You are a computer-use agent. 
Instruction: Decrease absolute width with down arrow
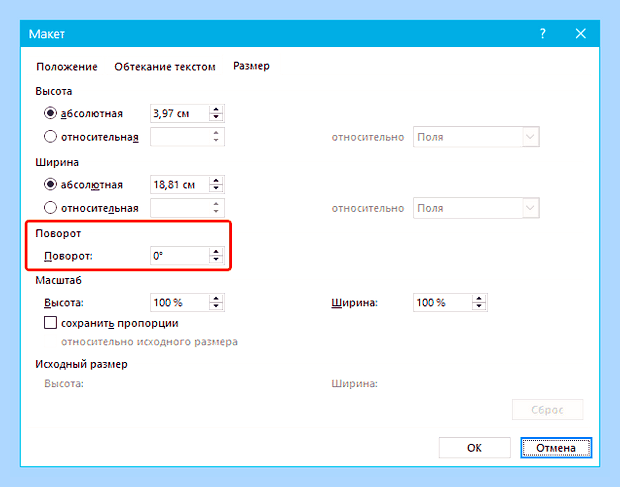216,189
